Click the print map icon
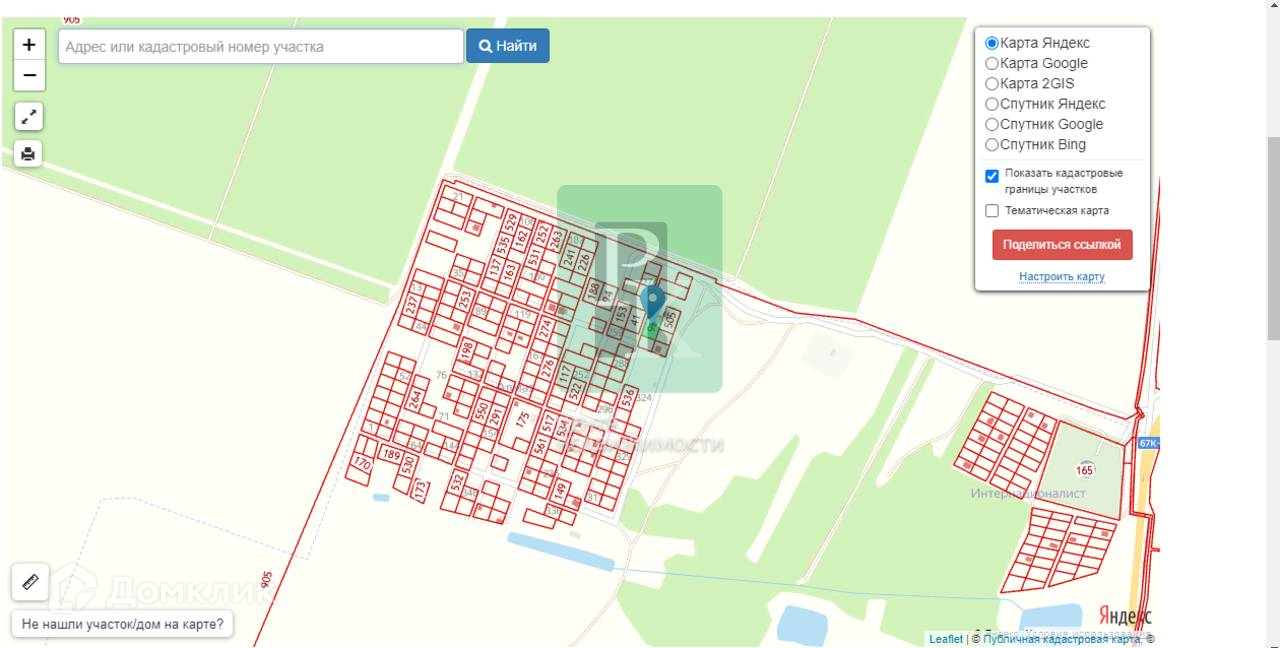 (x=29, y=154)
